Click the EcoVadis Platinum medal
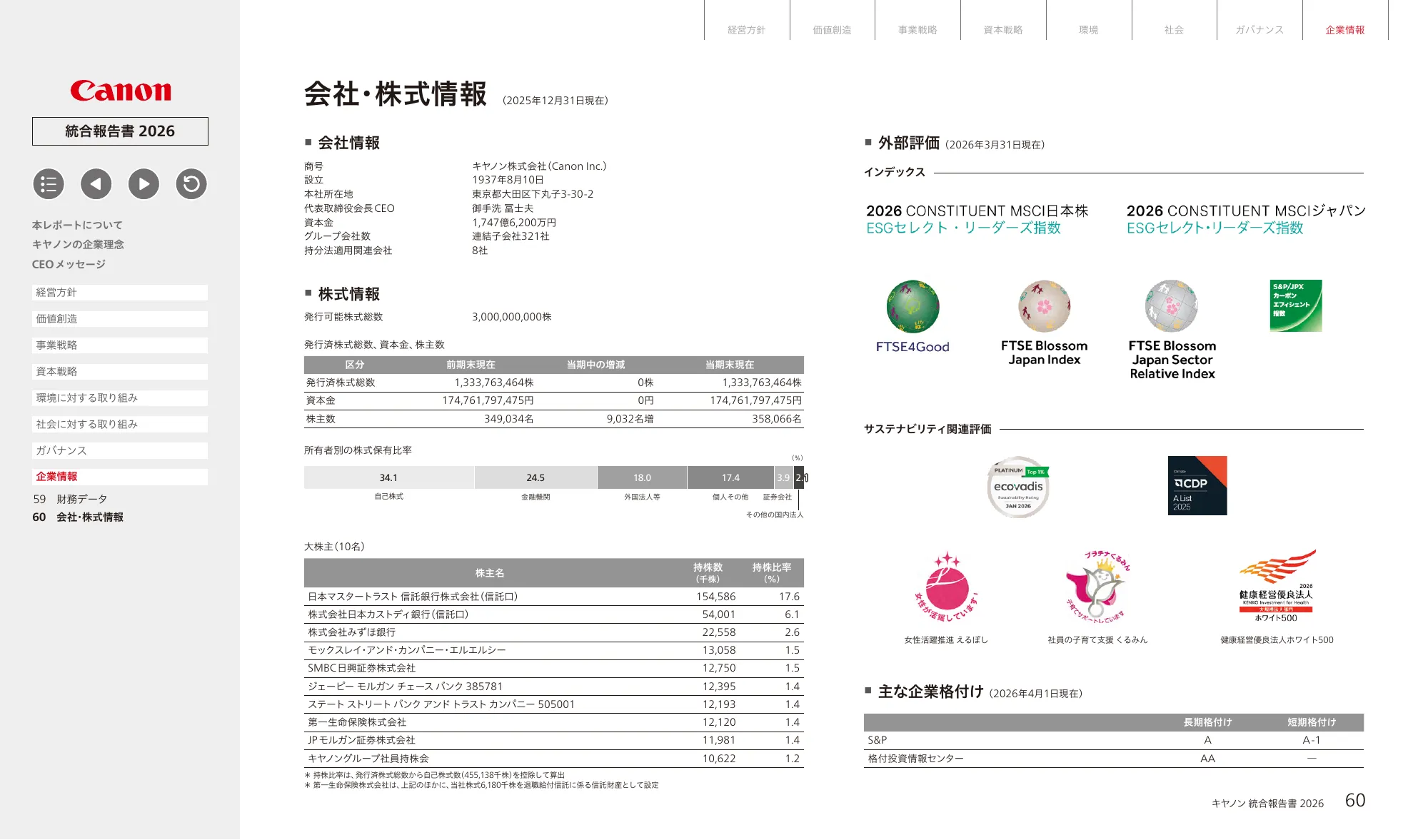The image size is (1428, 840). pyautogui.click(x=1019, y=487)
